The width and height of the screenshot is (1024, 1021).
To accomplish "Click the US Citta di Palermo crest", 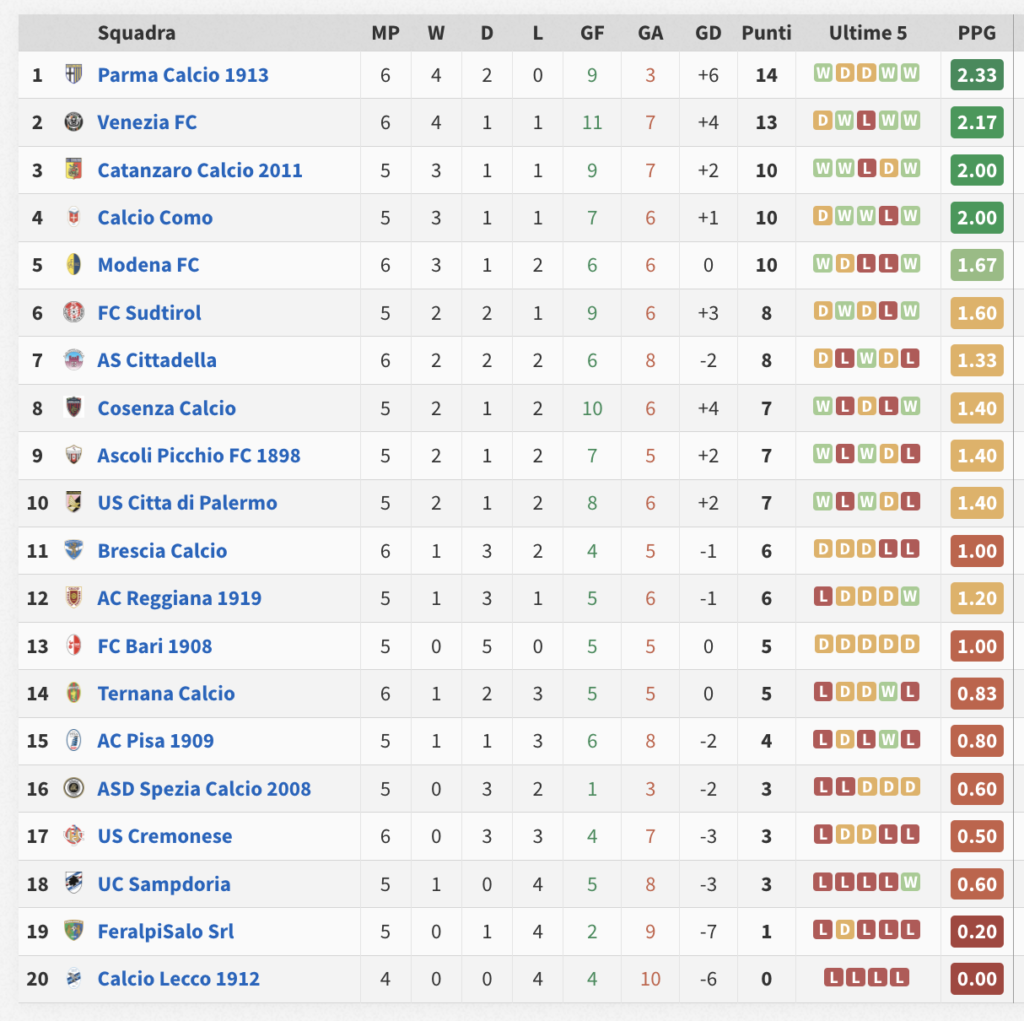I will point(74,502).
